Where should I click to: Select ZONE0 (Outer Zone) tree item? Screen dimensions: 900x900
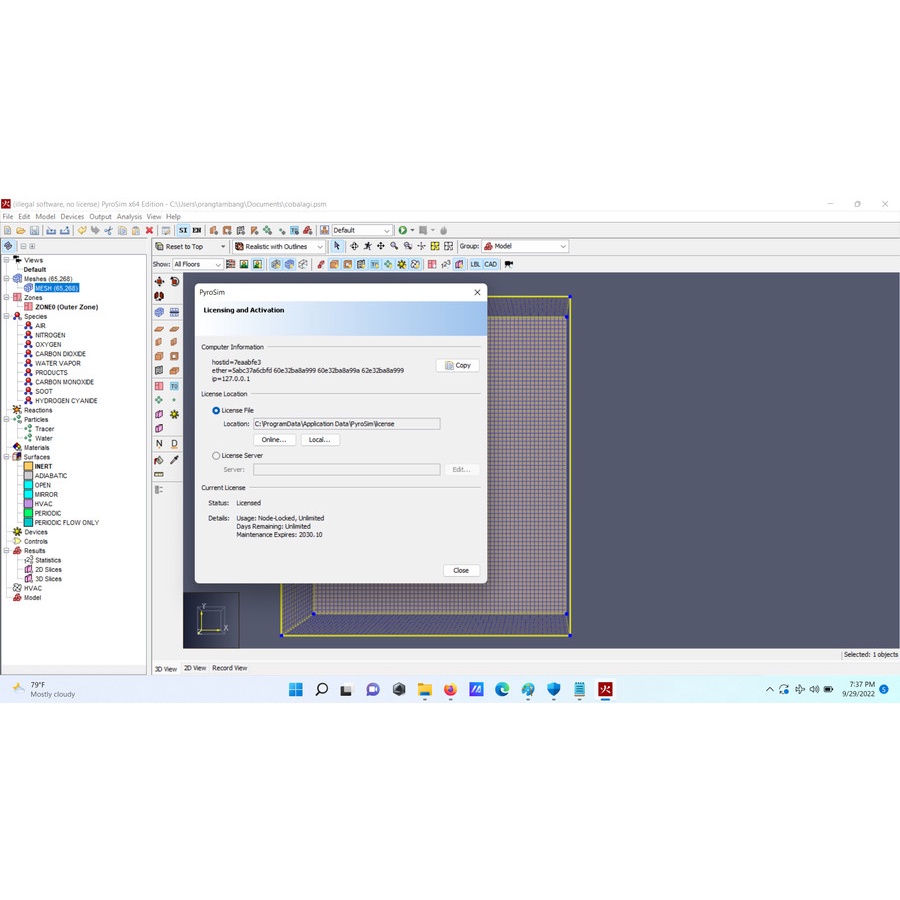pyautogui.click(x=67, y=307)
